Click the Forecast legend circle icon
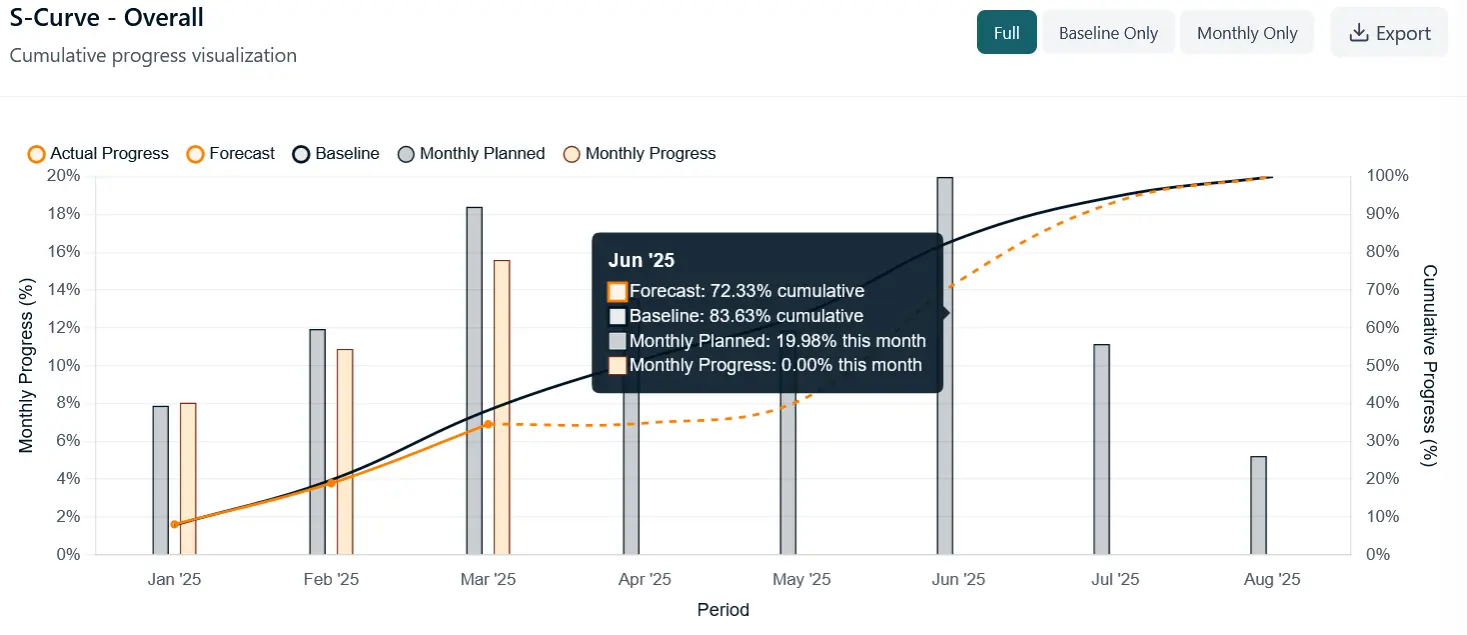This screenshot has height=635, width=1467. coord(194,153)
